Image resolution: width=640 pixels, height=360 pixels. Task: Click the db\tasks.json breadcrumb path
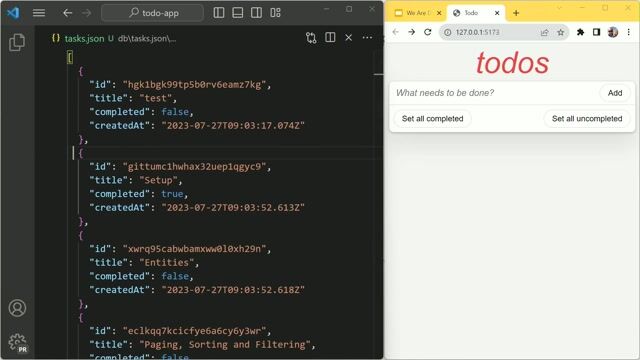click(147, 38)
